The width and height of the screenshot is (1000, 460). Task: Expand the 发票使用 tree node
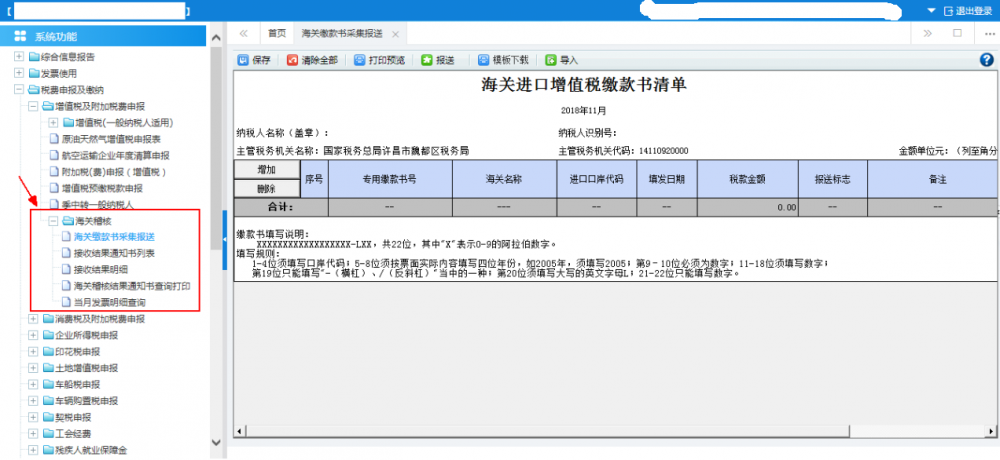point(18,73)
